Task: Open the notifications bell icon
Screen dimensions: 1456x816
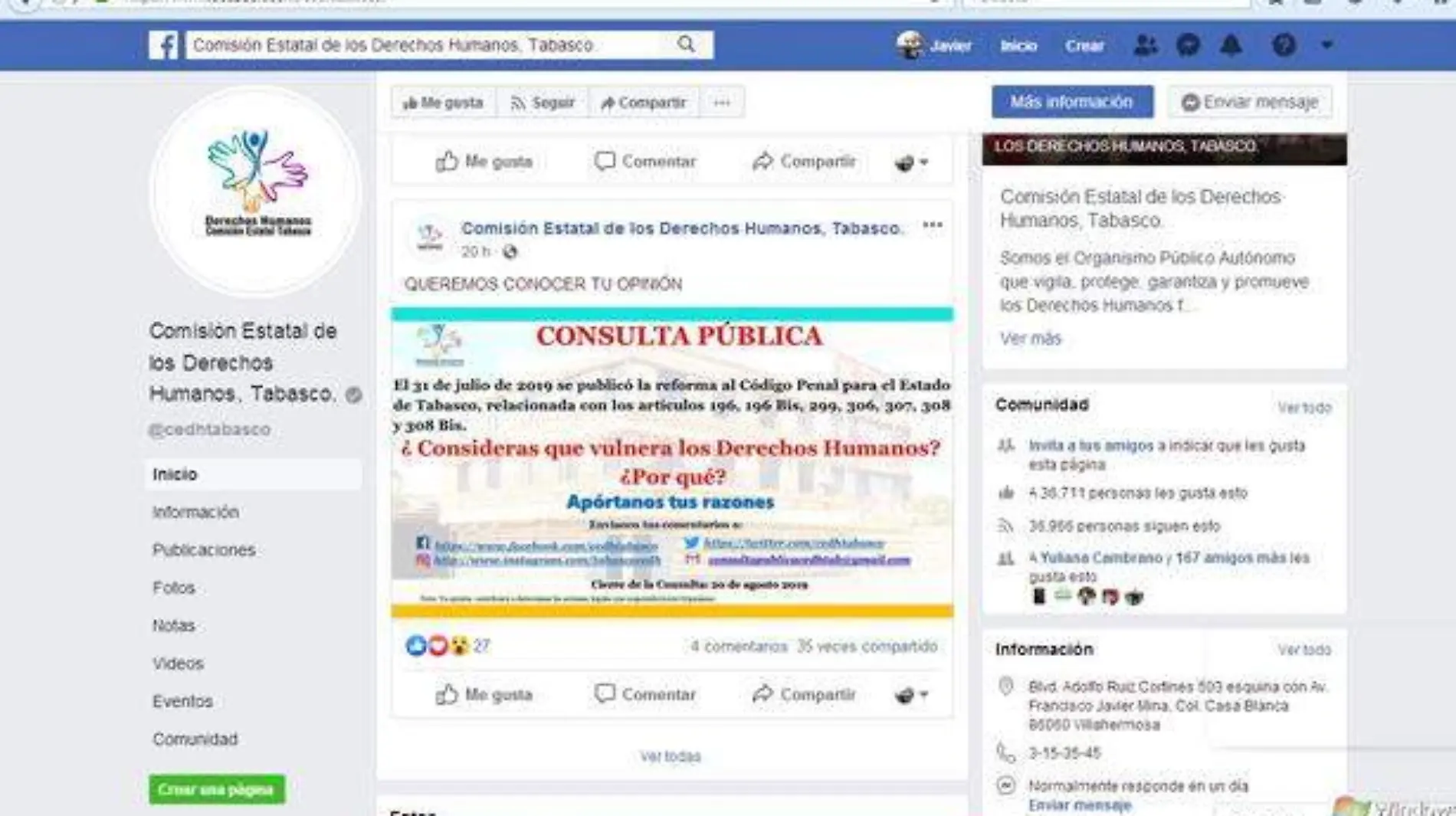Action: 1231,45
